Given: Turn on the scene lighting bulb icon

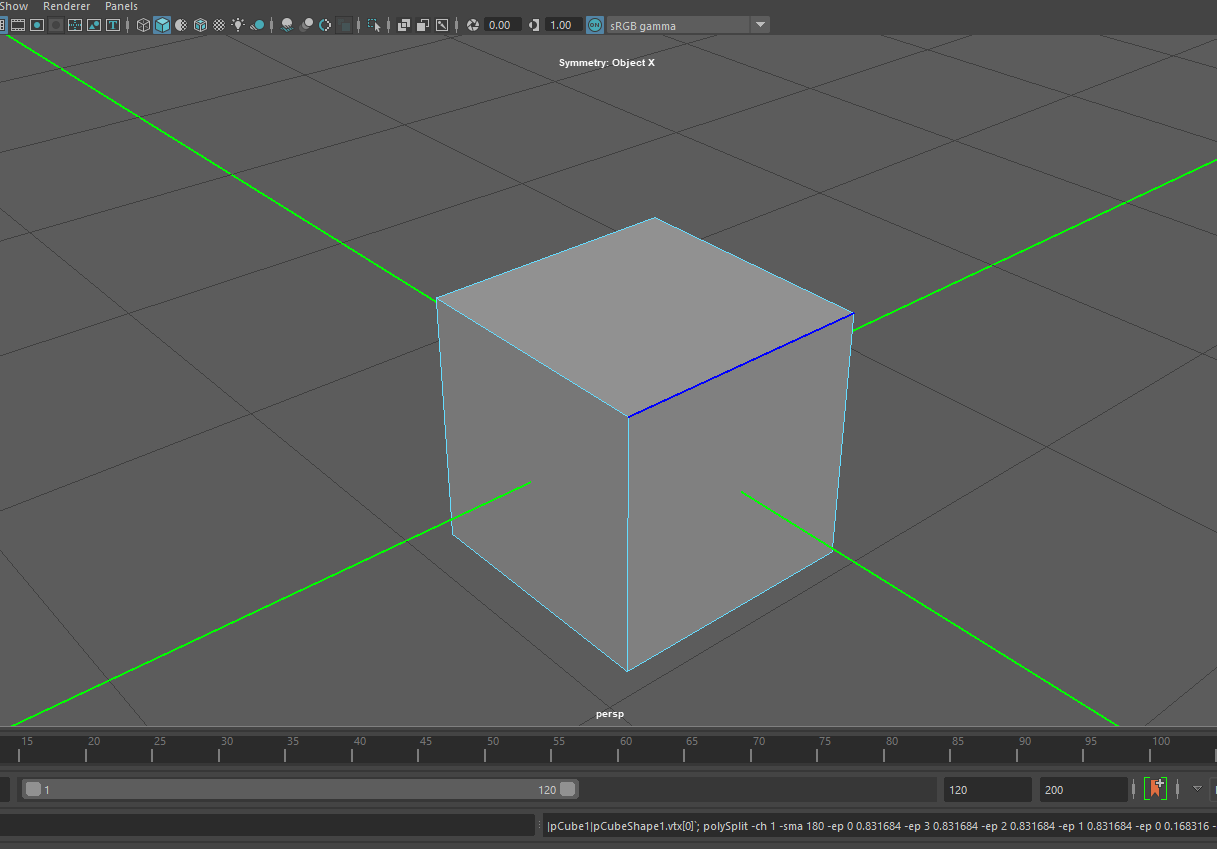Looking at the screenshot, I should coord(237,25).
